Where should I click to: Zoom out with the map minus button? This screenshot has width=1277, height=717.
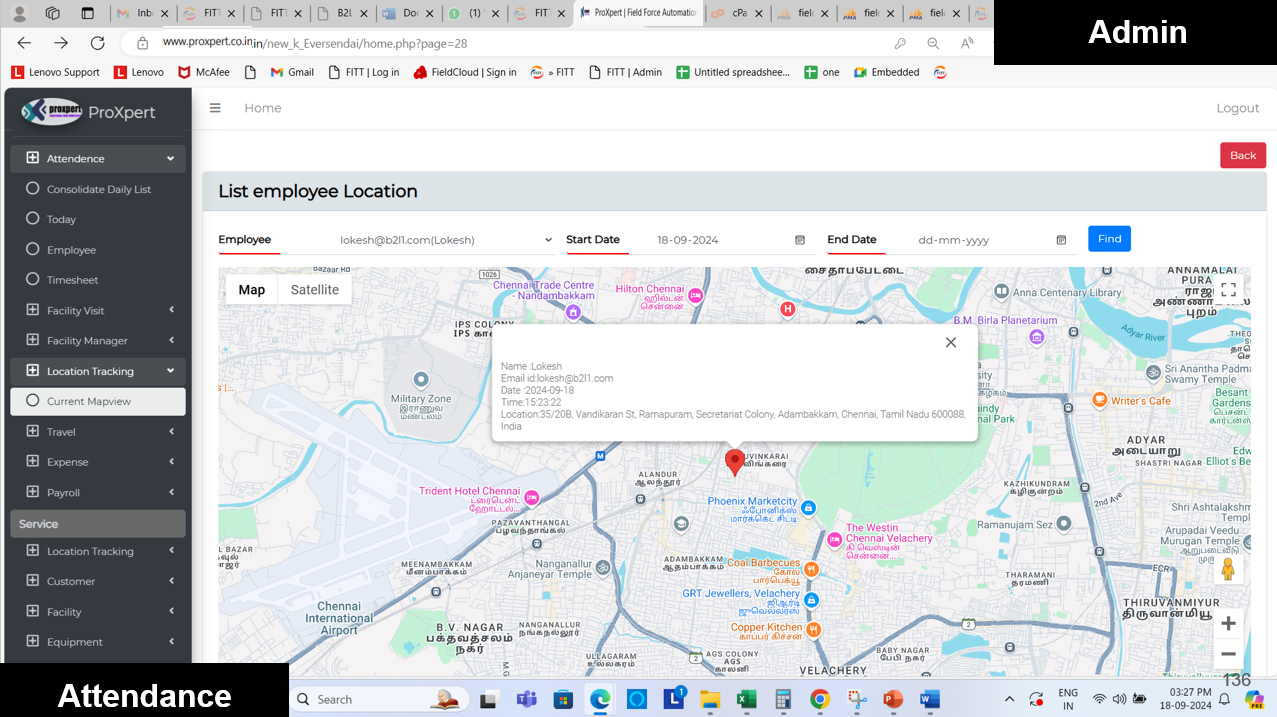[x=1228, y=654]
